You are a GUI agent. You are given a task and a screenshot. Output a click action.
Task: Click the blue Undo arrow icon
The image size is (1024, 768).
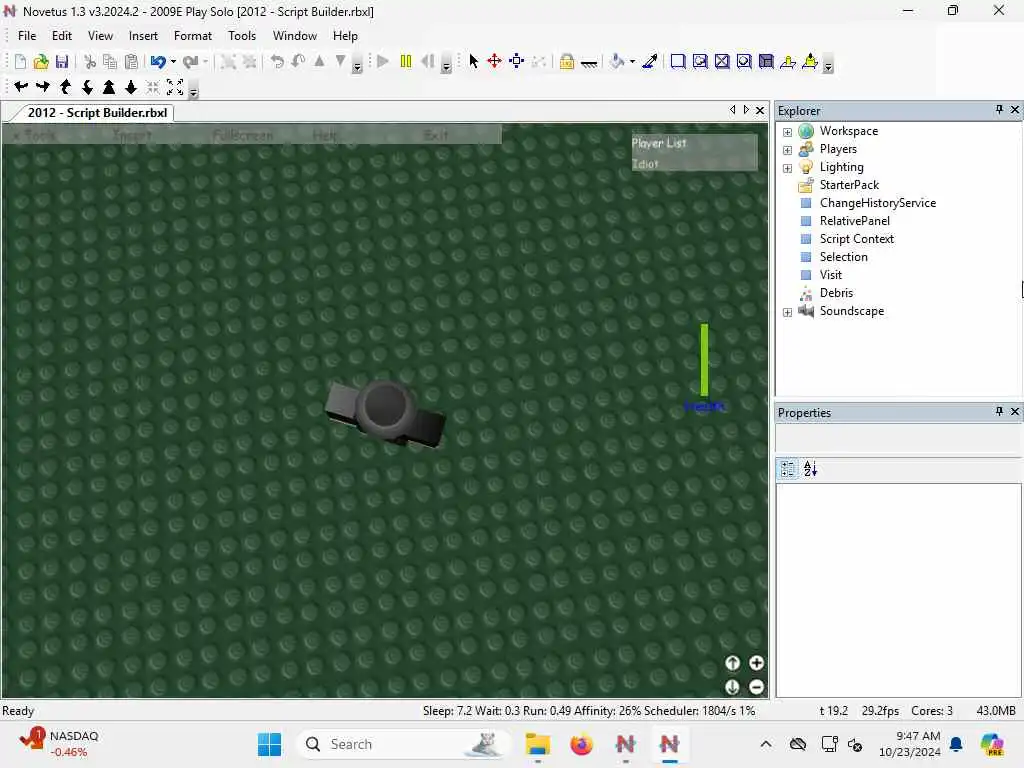tap(157, 61)
